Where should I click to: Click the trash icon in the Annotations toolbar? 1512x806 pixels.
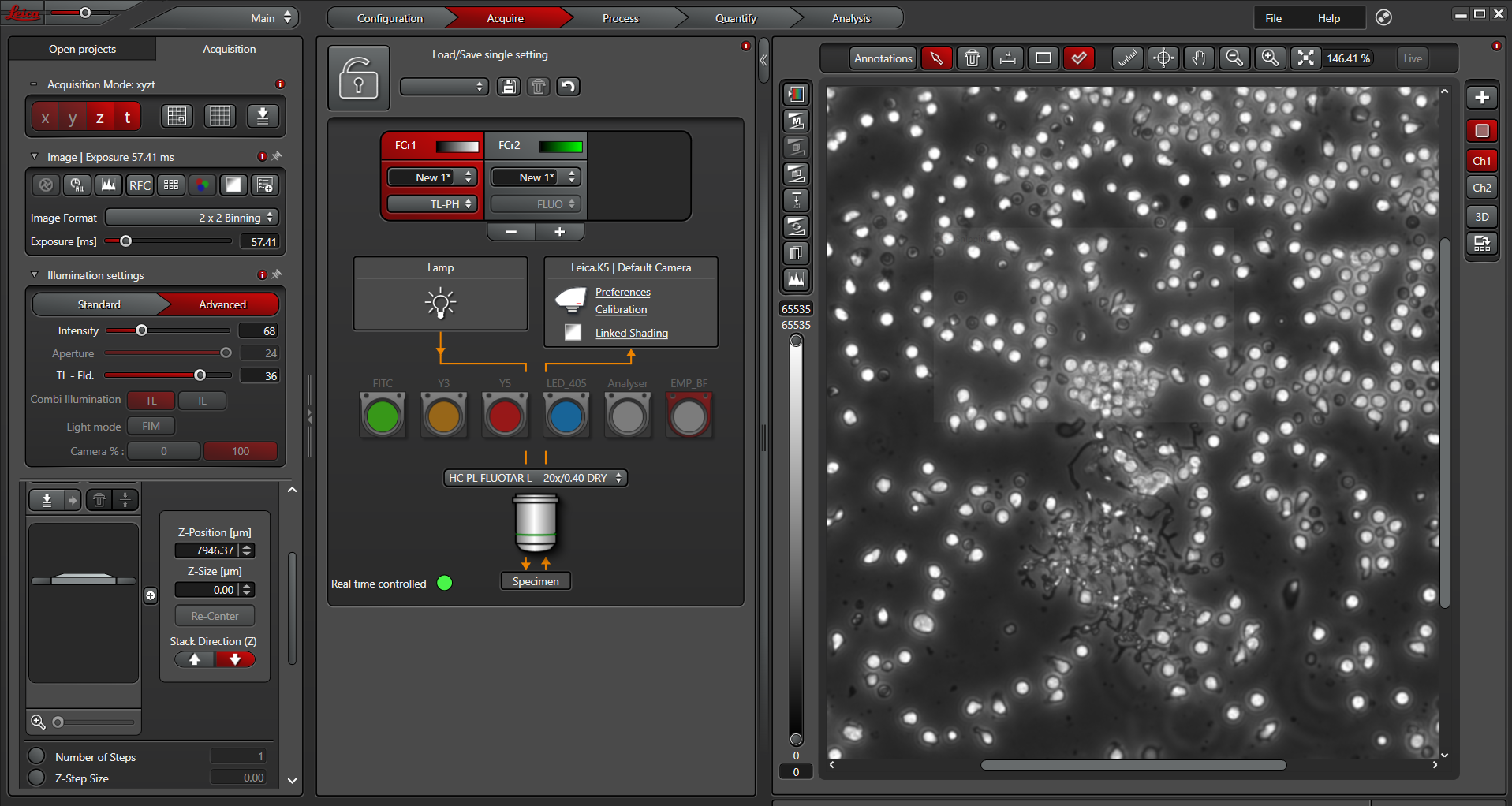coord(972,58)
